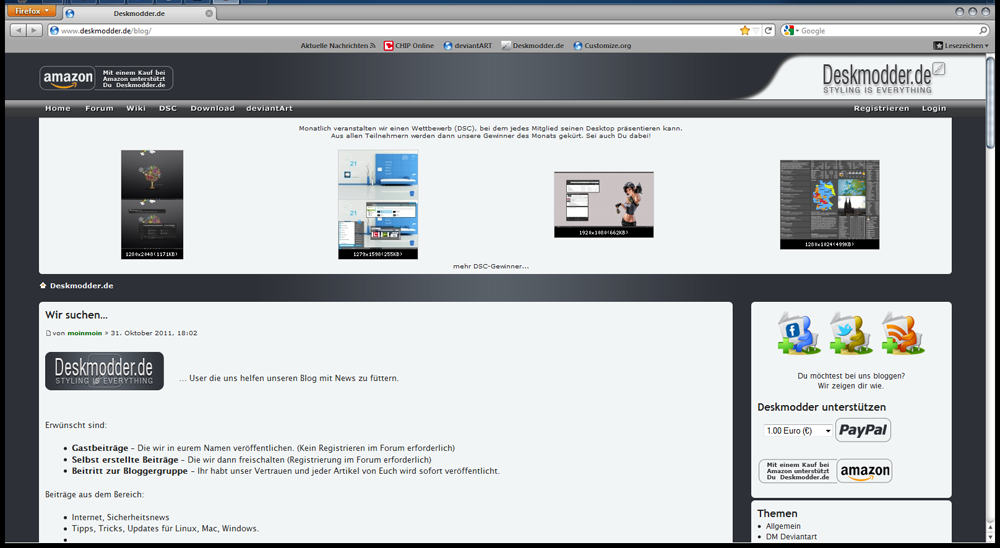The image size is (1000, 548).
Task: Open Aktuelle Nachrichten bookmark feed
Action: pyautogui.click(x=338, y=46)
